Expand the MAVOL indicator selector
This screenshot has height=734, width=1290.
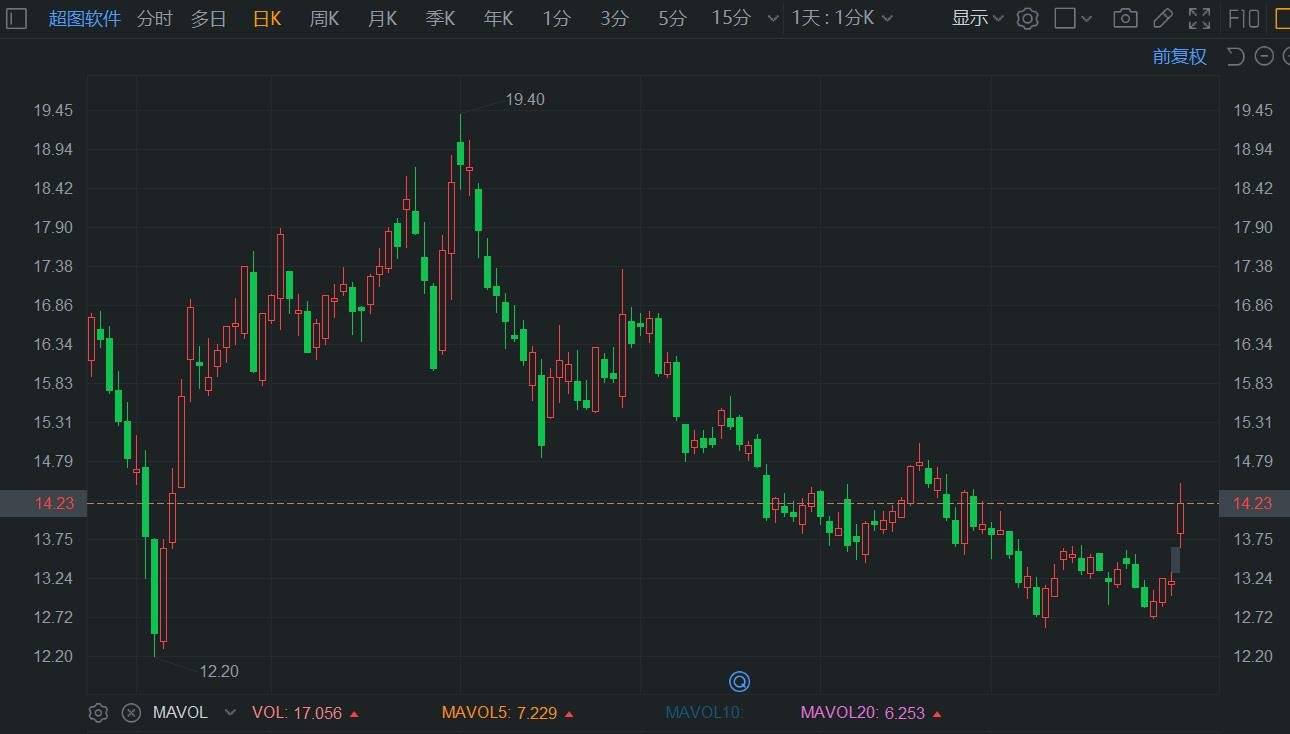(231, 713)
